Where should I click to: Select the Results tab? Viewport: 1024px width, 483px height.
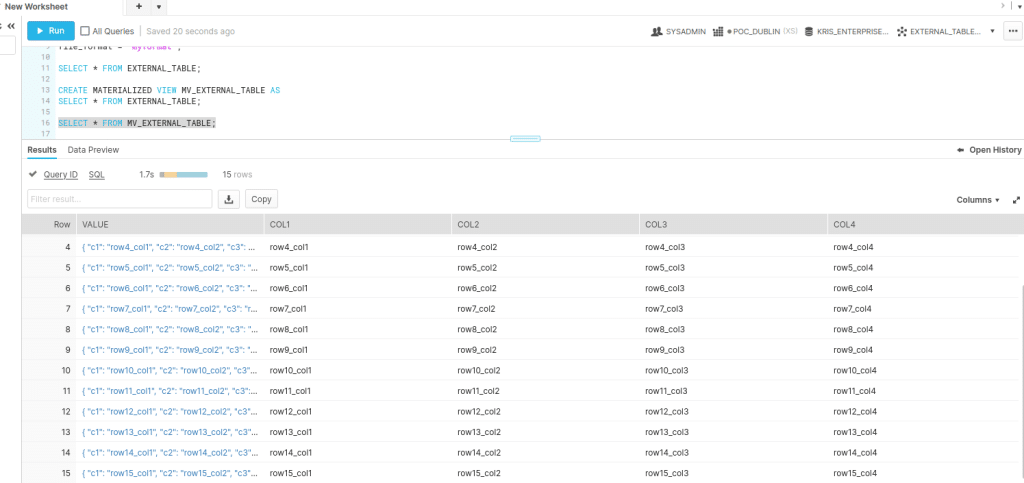[42, 150]
